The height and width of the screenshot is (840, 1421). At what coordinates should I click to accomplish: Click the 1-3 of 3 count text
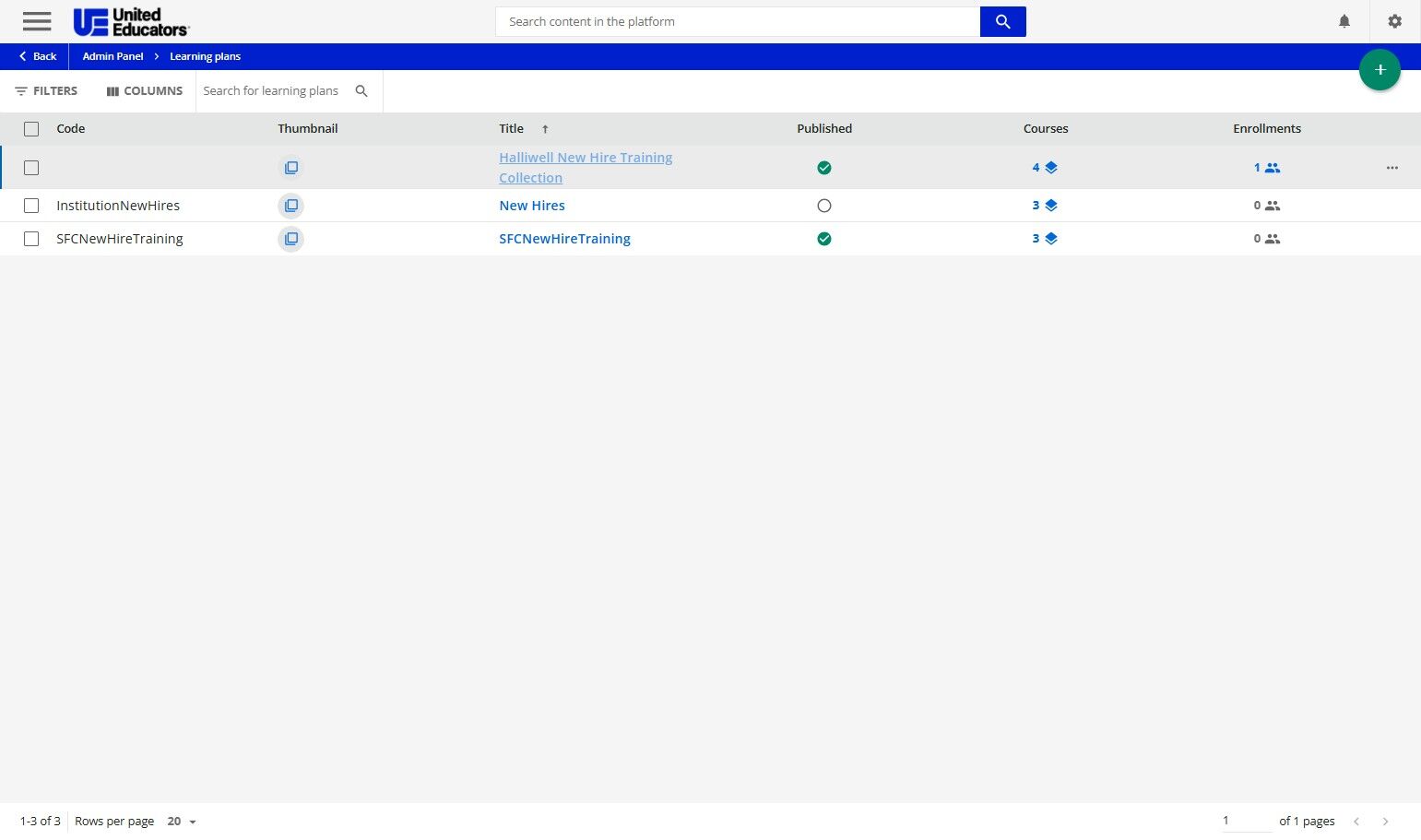40,822
